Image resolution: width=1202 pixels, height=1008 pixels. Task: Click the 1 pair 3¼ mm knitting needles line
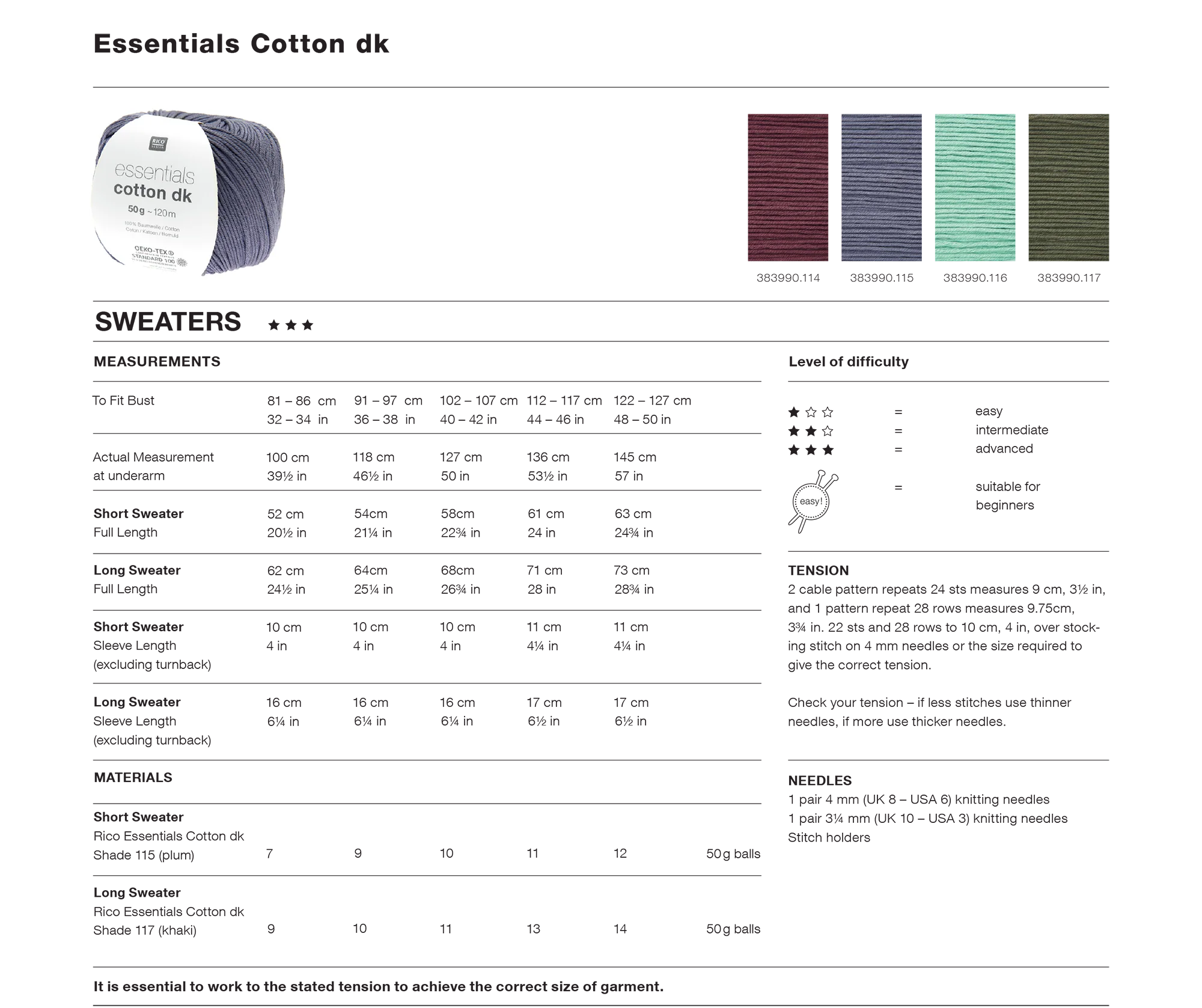[x=928, y=818]
